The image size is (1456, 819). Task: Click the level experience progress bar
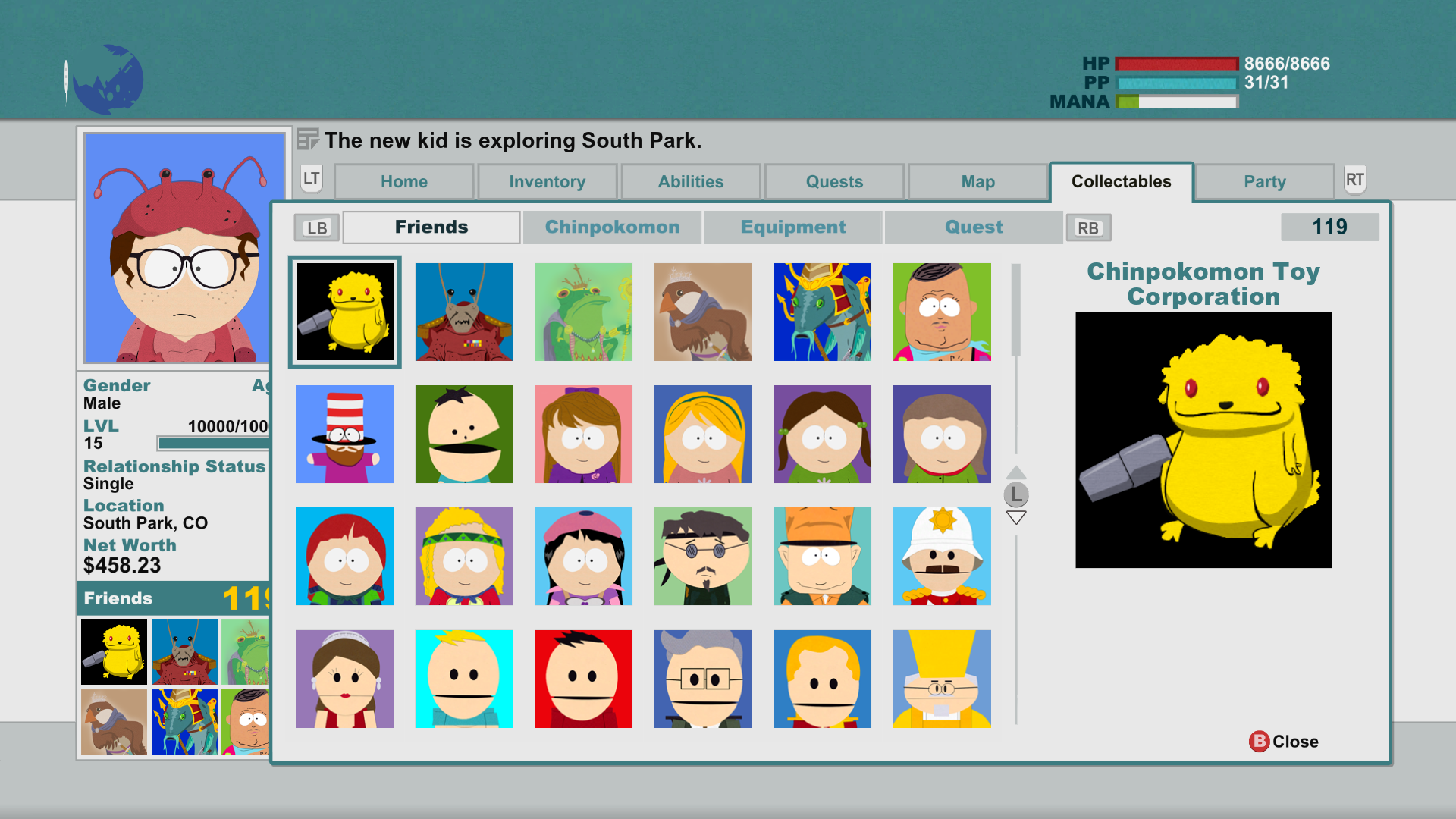pos(214,444)
